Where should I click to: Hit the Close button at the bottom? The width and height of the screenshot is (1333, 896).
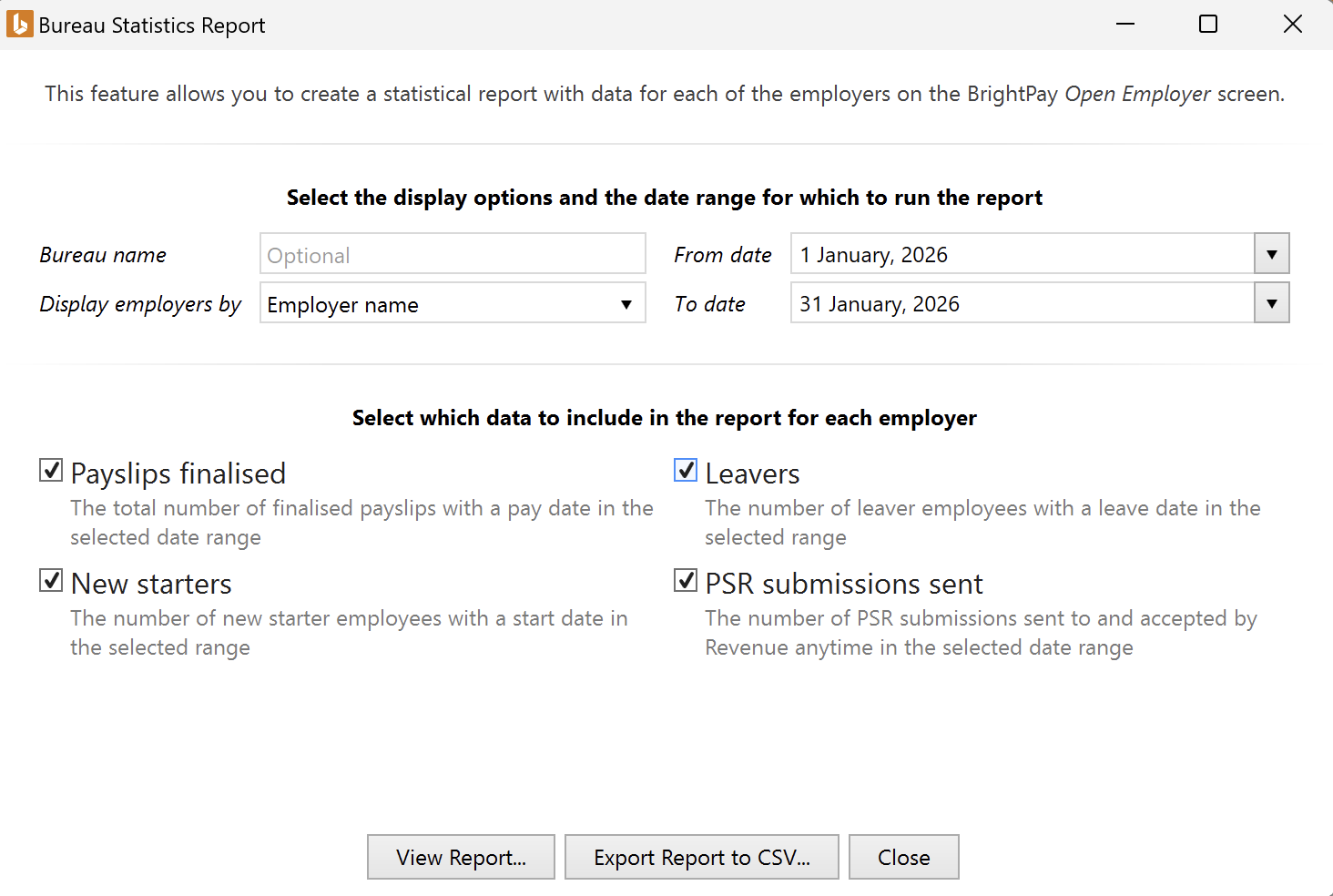coord(903,857)
